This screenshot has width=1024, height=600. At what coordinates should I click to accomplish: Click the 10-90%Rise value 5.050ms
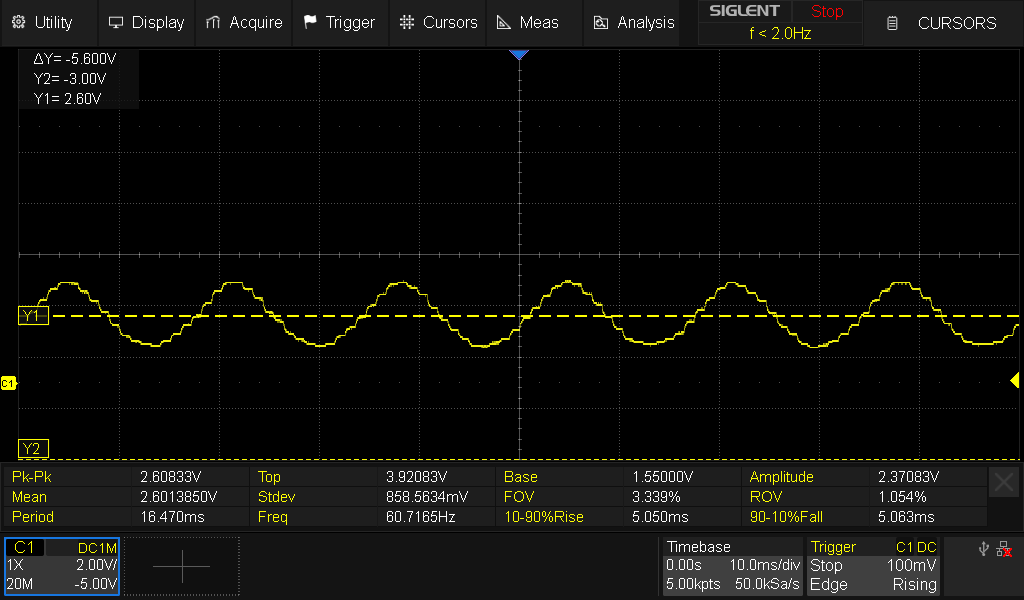coord(660,517)
